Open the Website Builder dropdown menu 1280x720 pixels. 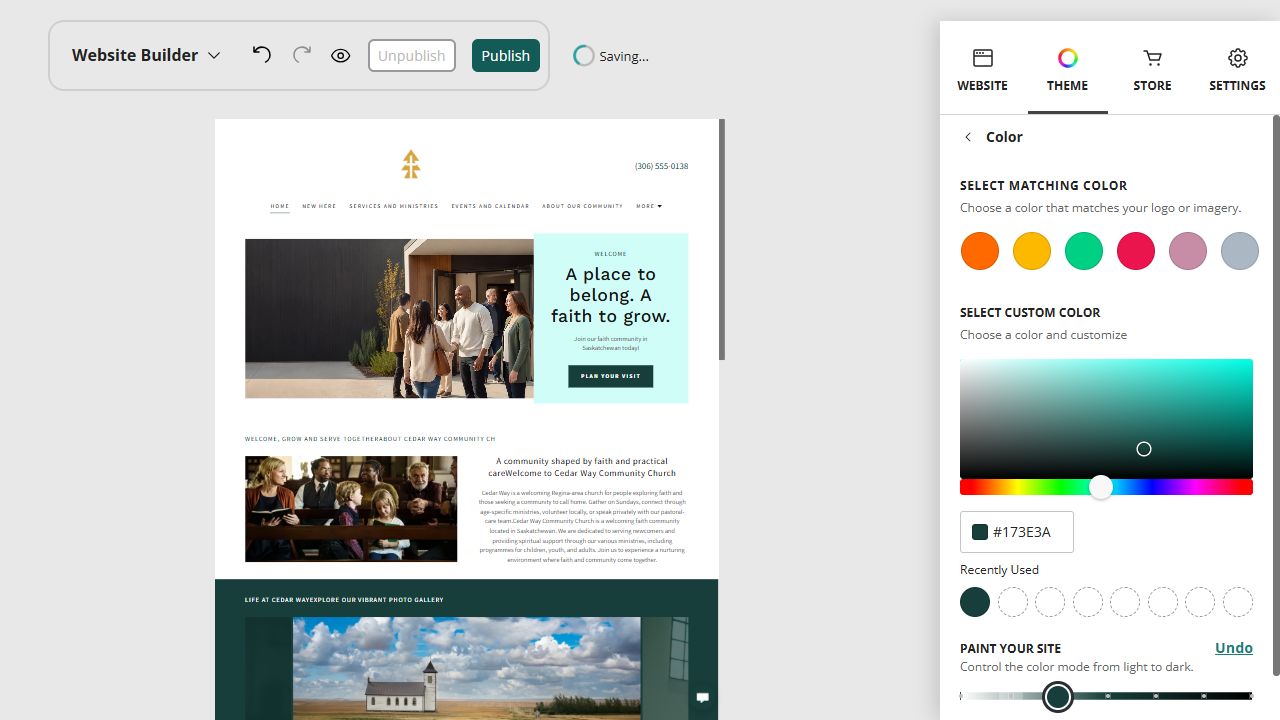146,55
